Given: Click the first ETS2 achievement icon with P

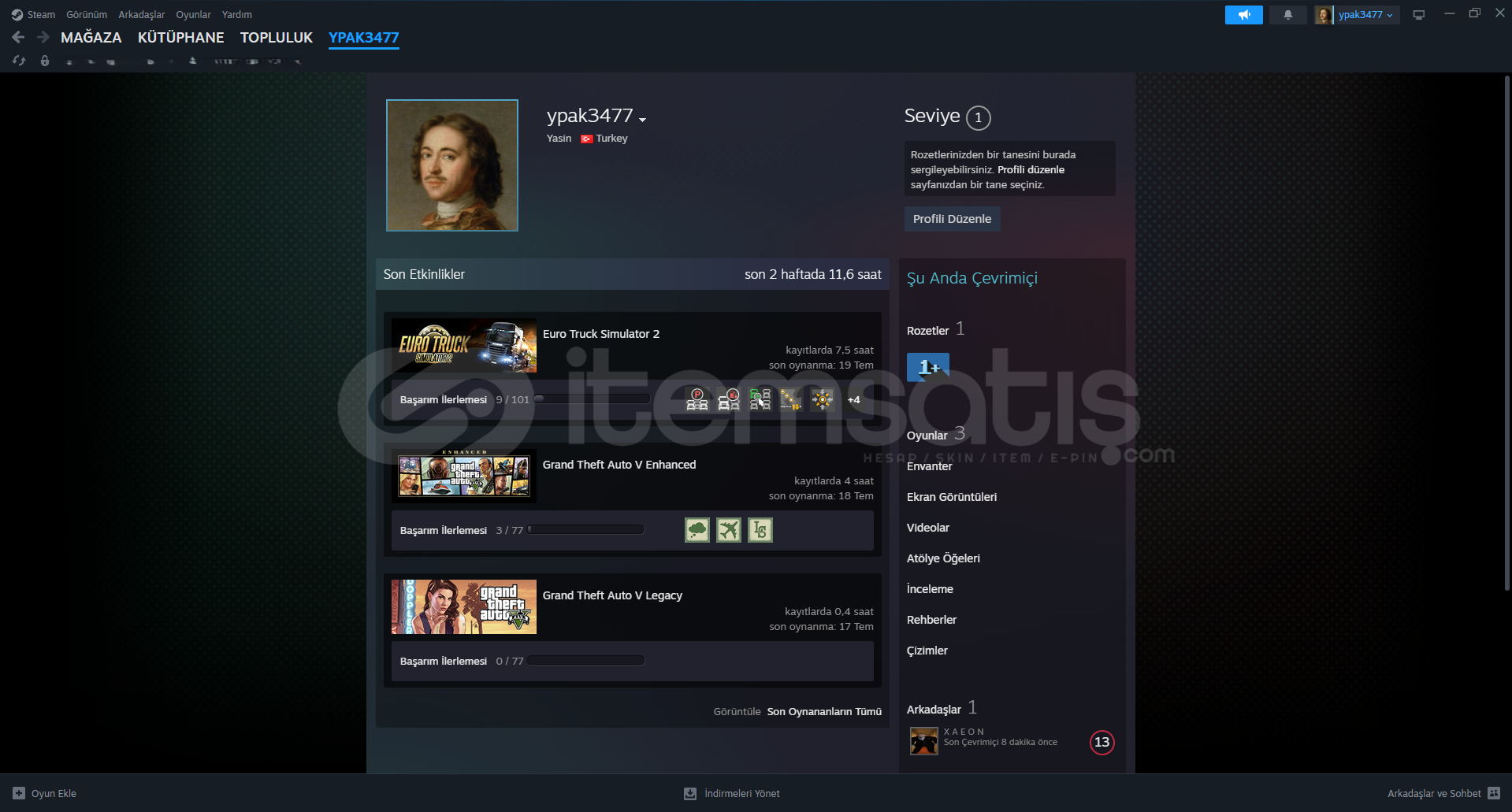Looking at the screenshot, I should pyautogui.click(x=697, y=399).
